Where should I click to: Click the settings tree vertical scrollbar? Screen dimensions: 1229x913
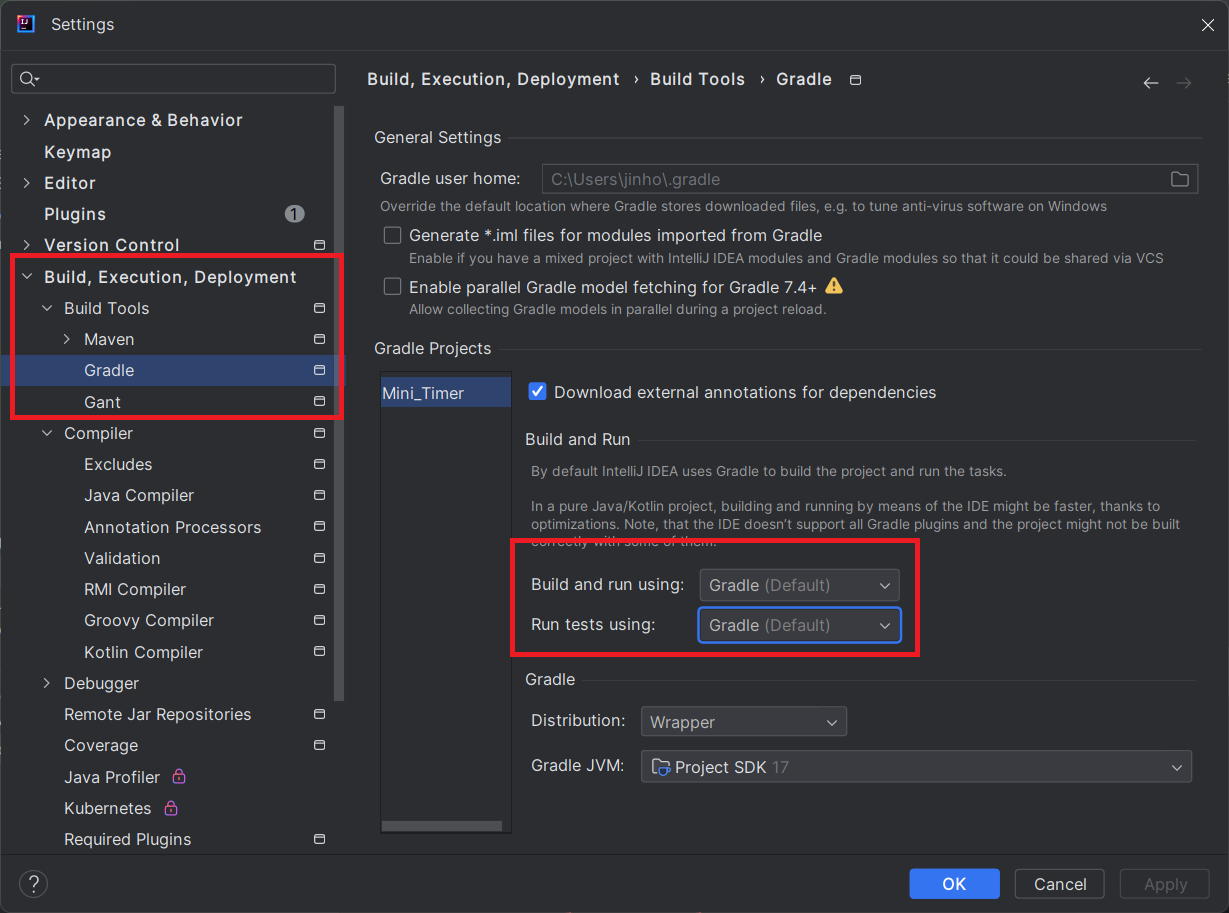(339, 402)
